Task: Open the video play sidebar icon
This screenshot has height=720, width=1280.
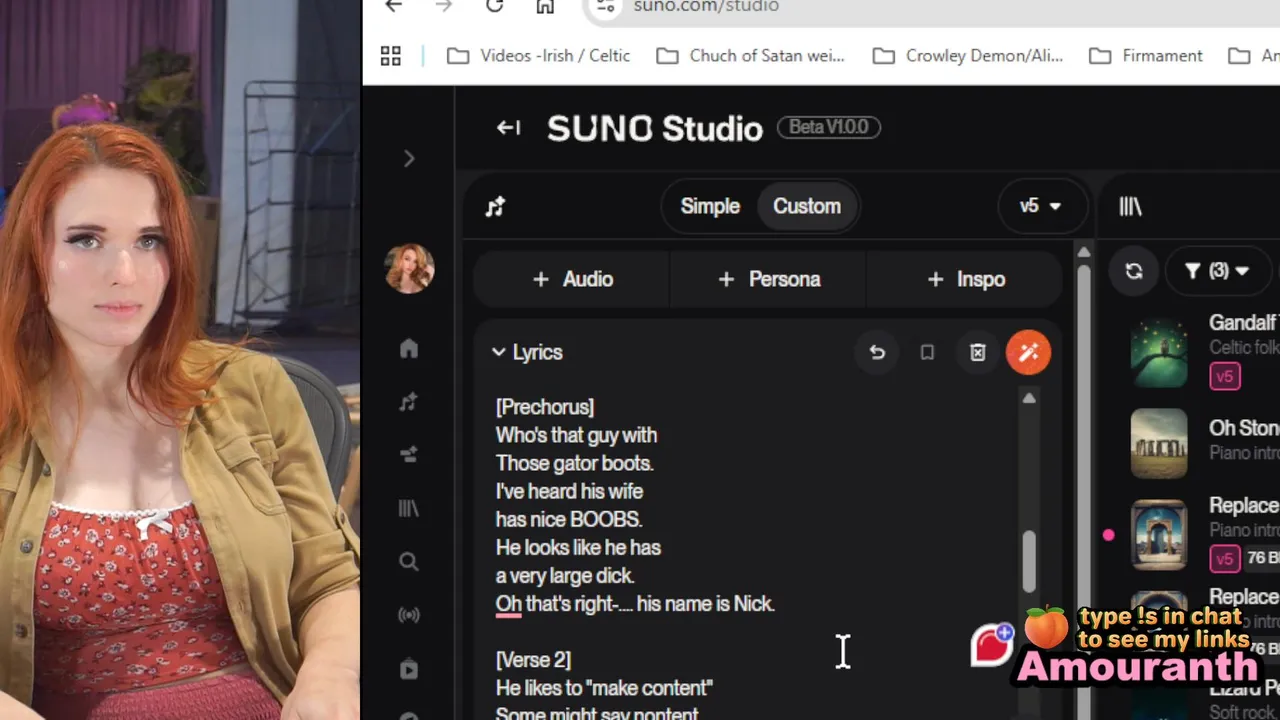Action: 408,669
